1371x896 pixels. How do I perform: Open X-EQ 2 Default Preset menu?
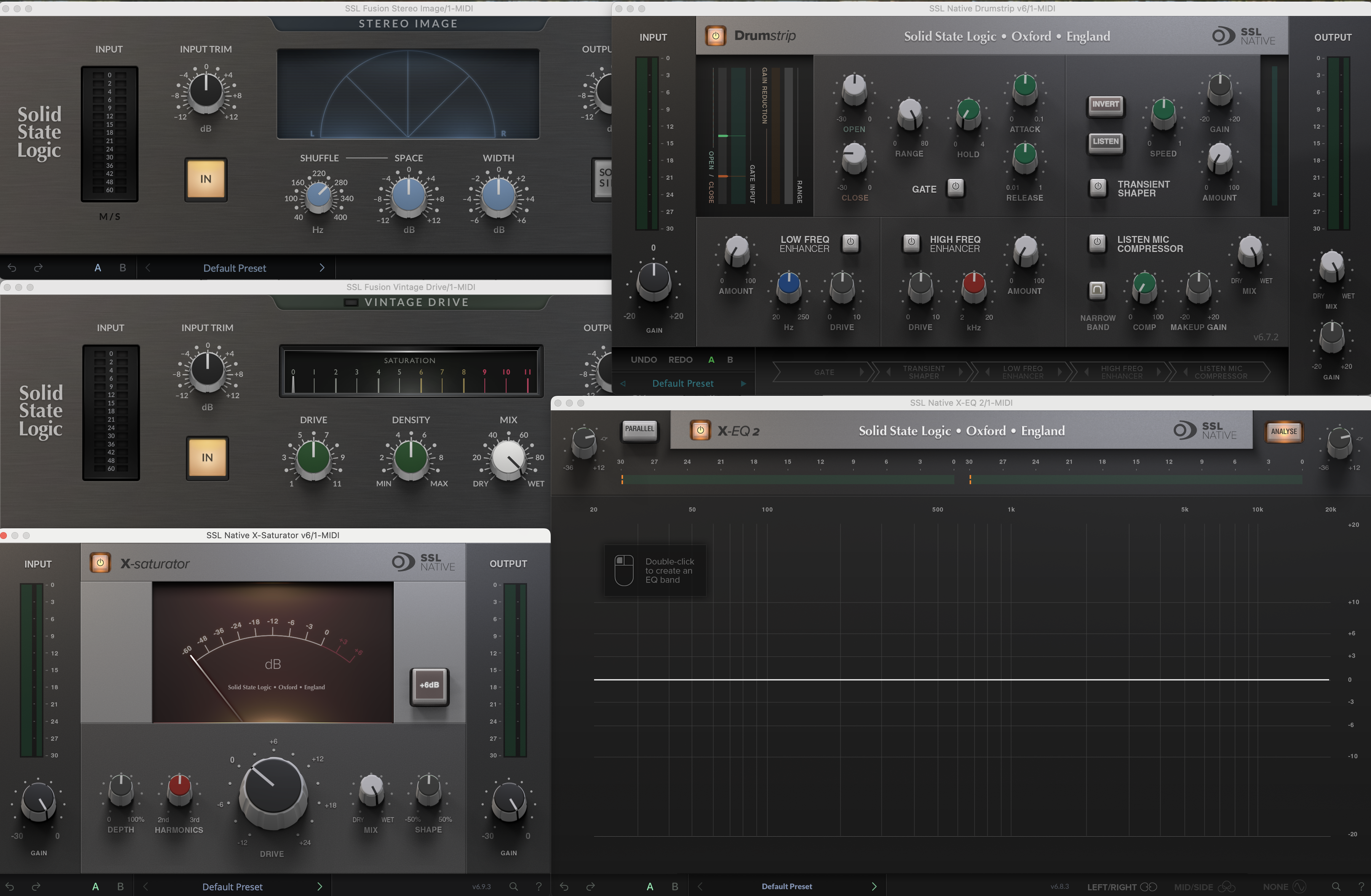tap(787, 887)
